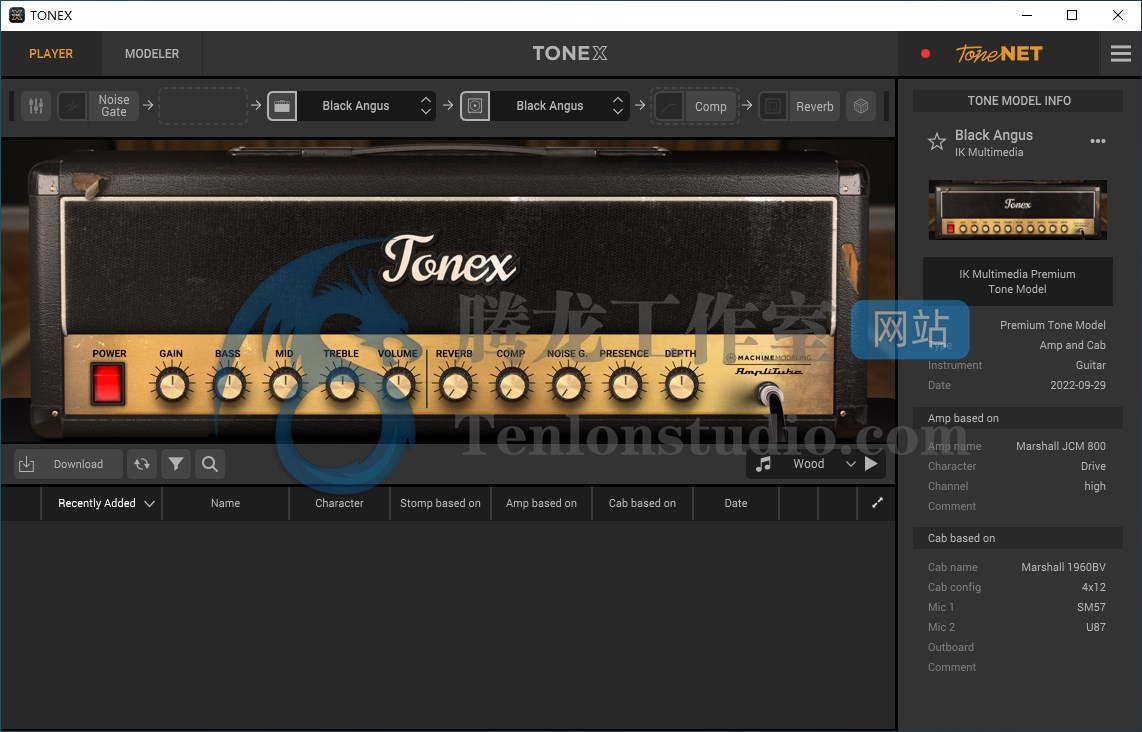Select the empty stomp slot

(x=202, y=106)
